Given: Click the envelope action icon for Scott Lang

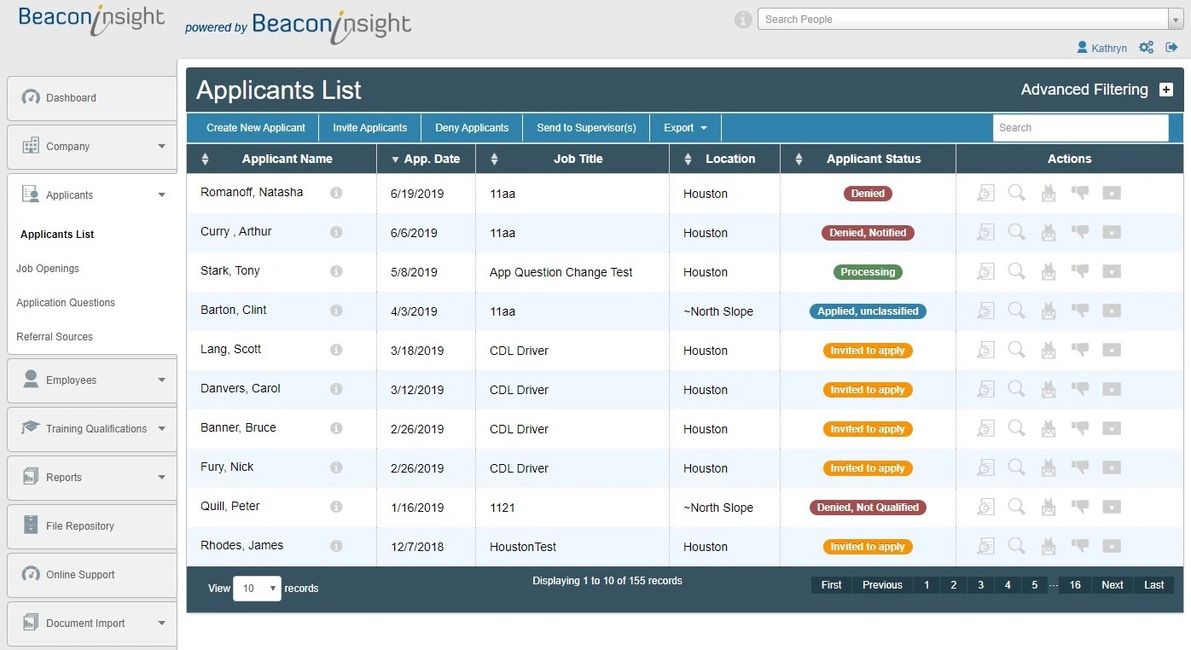Looking at the screenshot, I should point(1049,349).
